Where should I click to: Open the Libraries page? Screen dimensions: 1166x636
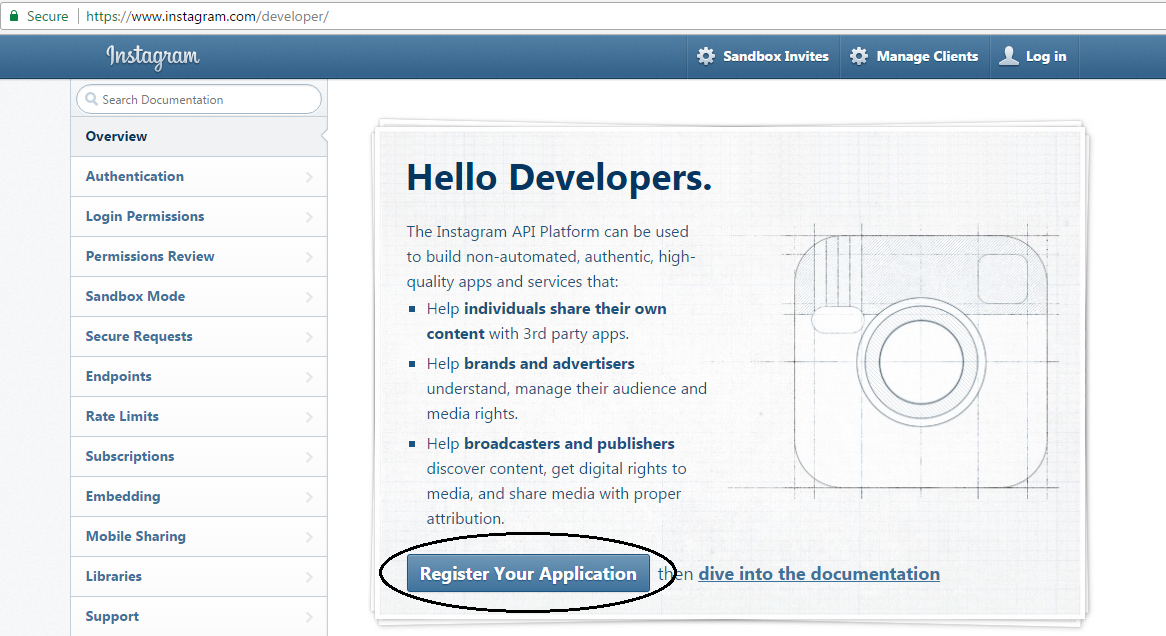199,576
